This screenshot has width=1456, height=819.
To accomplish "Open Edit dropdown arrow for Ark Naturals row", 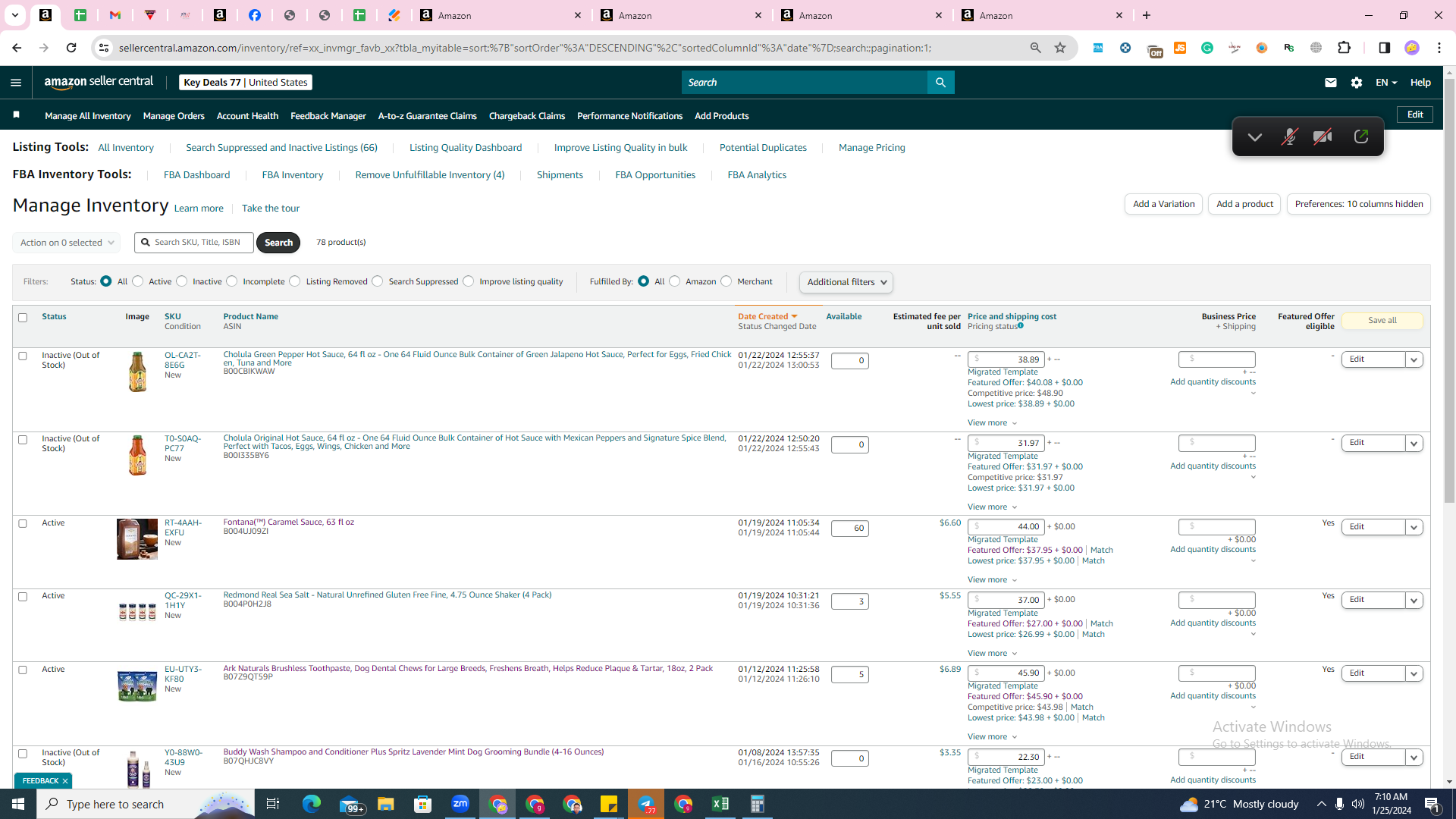I will (1414, 674).
